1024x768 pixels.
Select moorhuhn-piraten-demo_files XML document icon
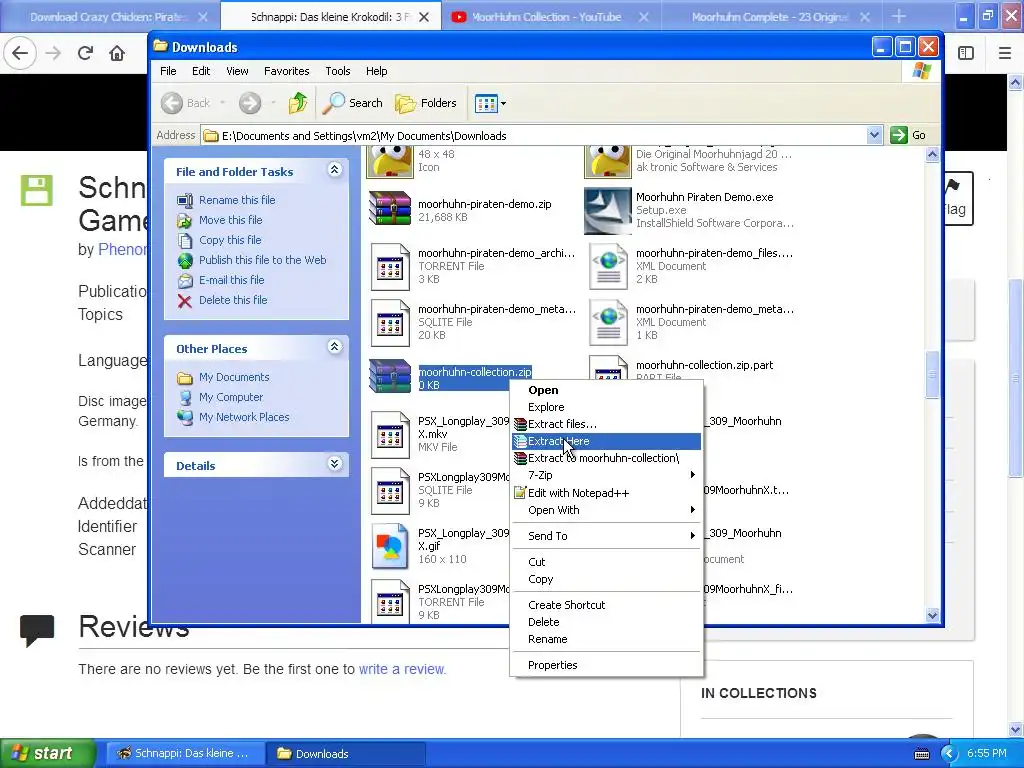[x=608, y=266]
